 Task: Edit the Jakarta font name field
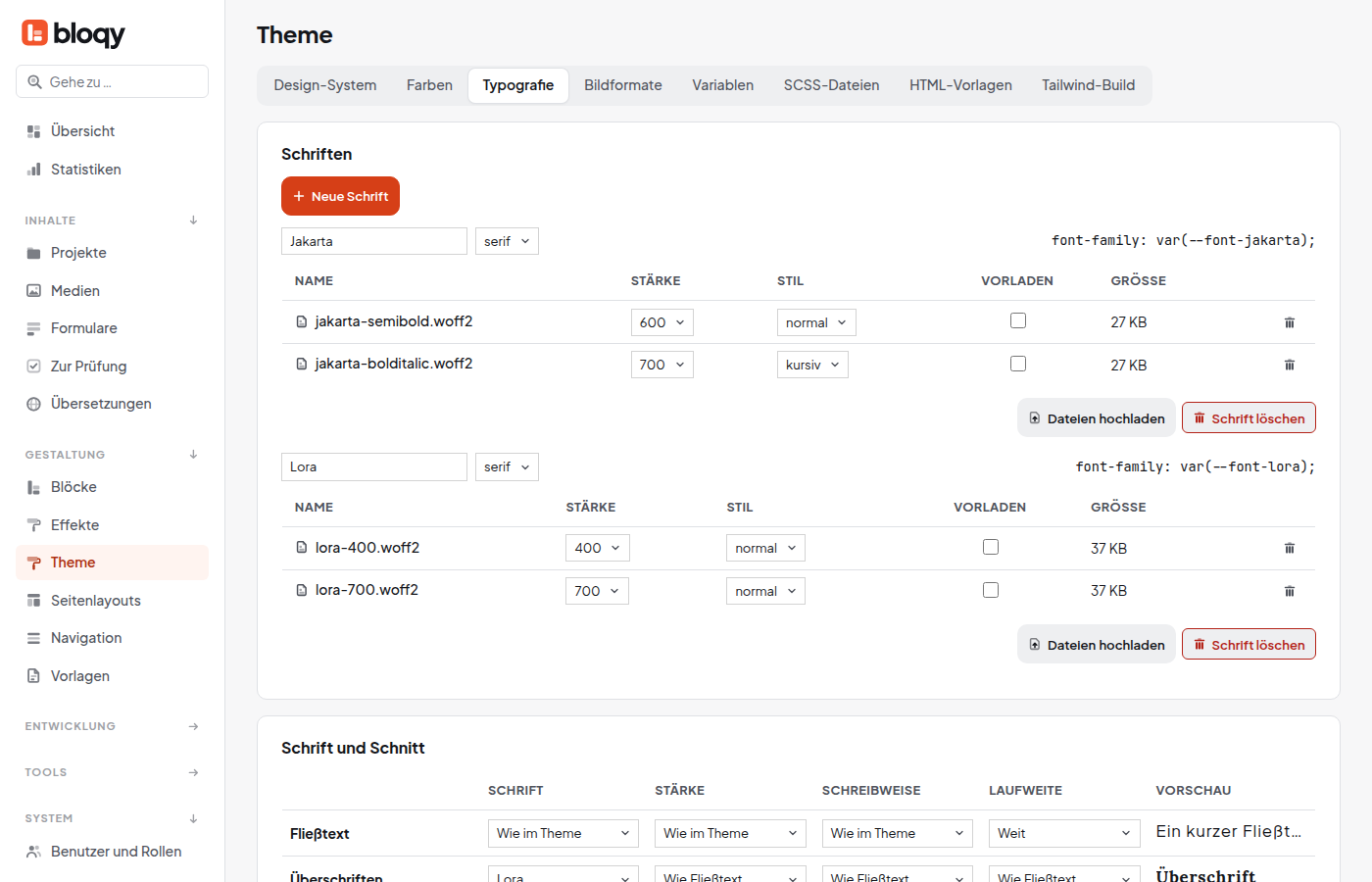pos(374,241)
